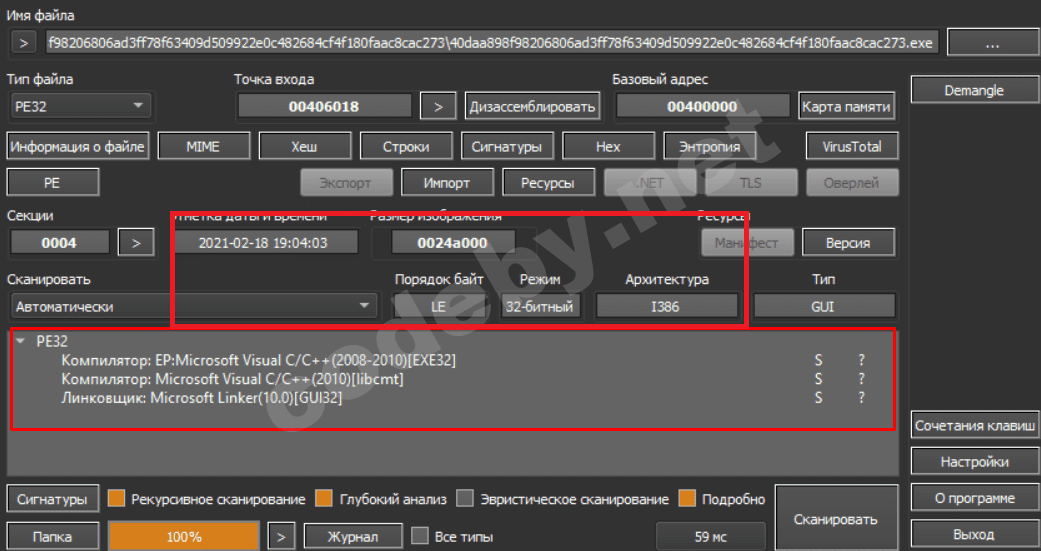Screen dimensions: 1041x551
Task: Open the Автоматически scan mode dropdown
Action: (194, 306)
